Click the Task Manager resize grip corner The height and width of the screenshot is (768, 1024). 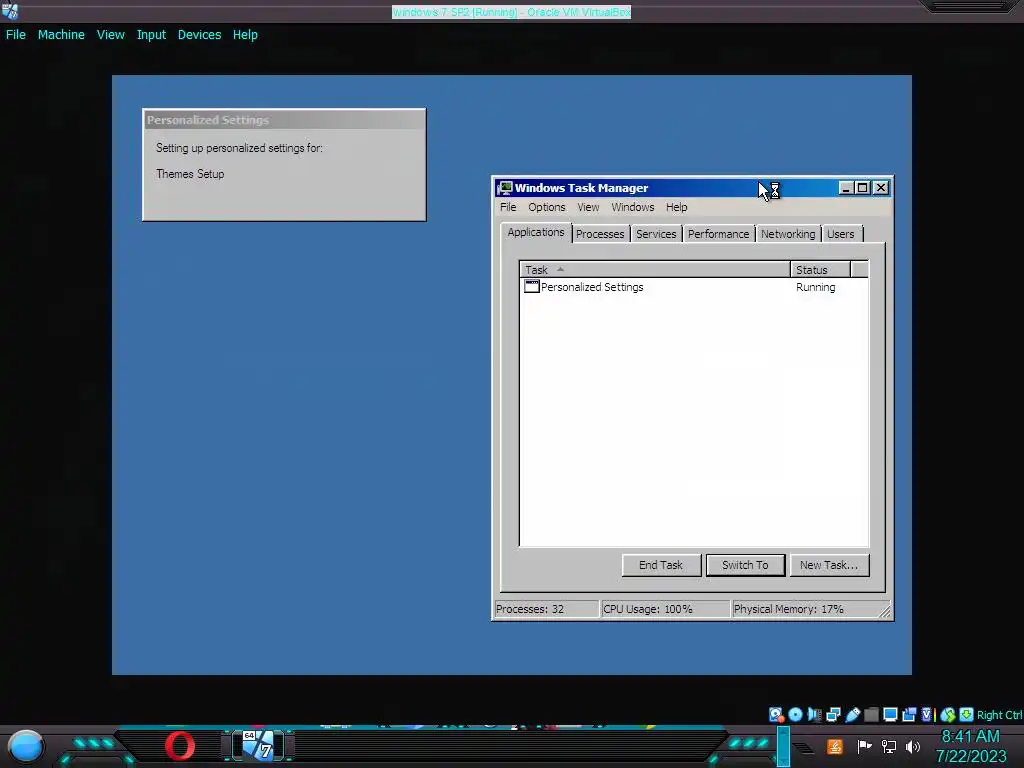tap(885, 611)
